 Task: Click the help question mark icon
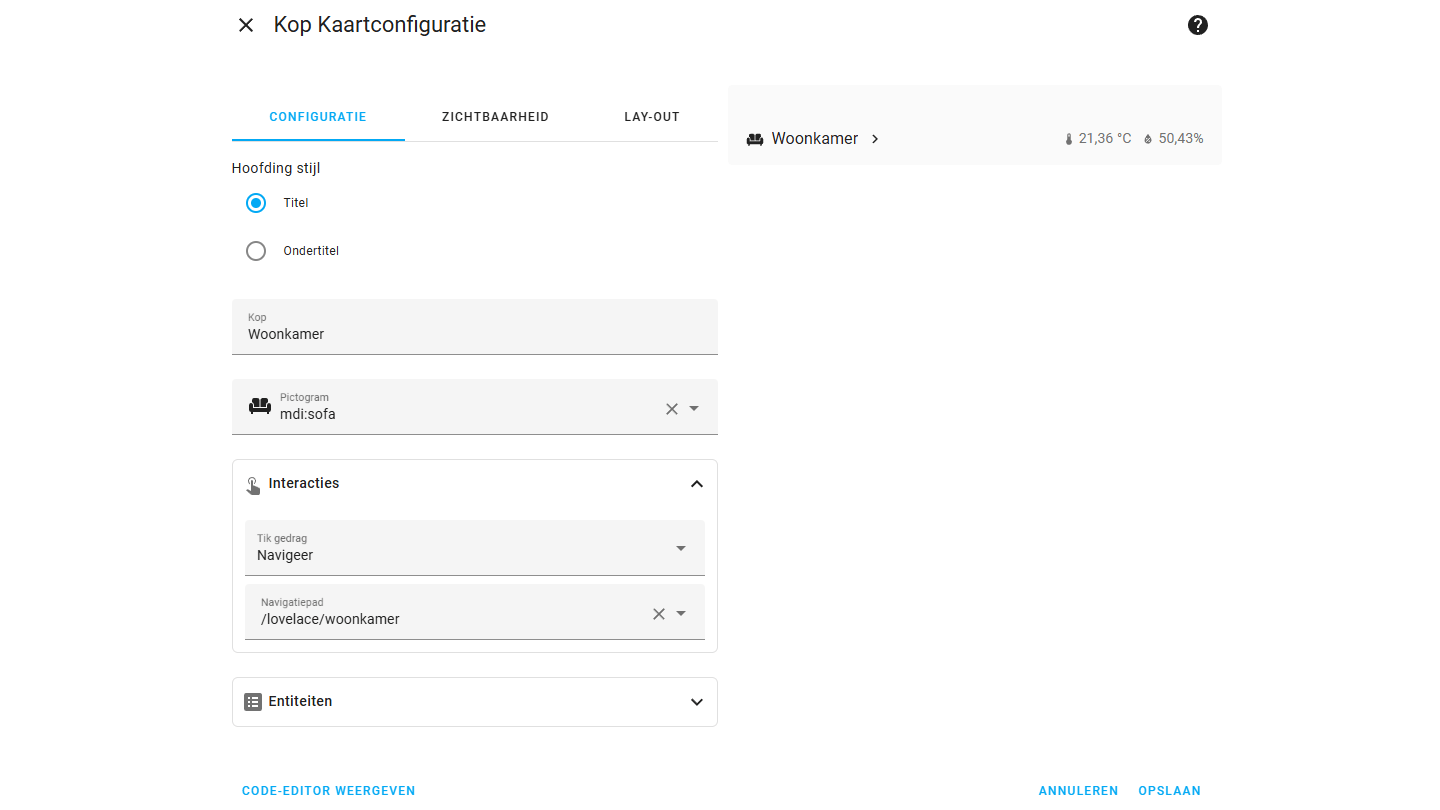coord(1197,26)
